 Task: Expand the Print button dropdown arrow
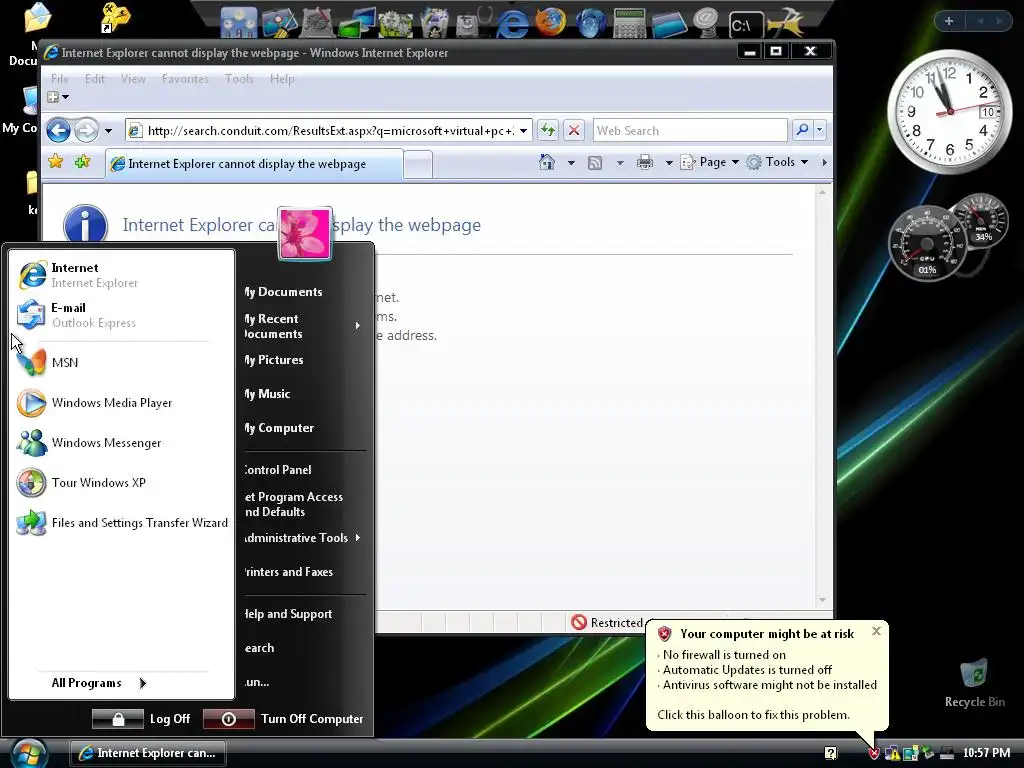click(669, 163)
